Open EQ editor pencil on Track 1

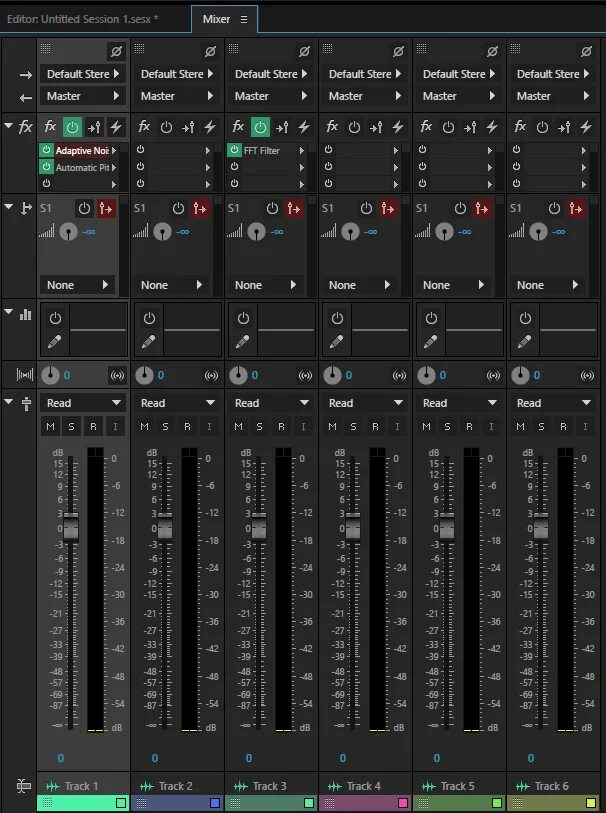pyautogui.click(x=54, y=342)
